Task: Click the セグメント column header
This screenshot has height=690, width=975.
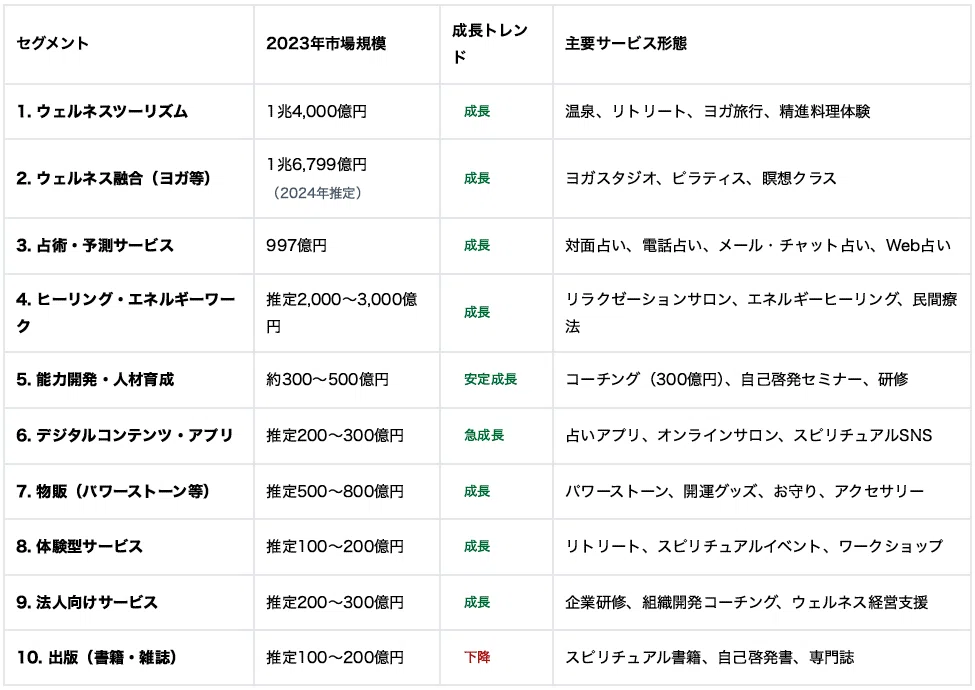Action: [52, 44]
